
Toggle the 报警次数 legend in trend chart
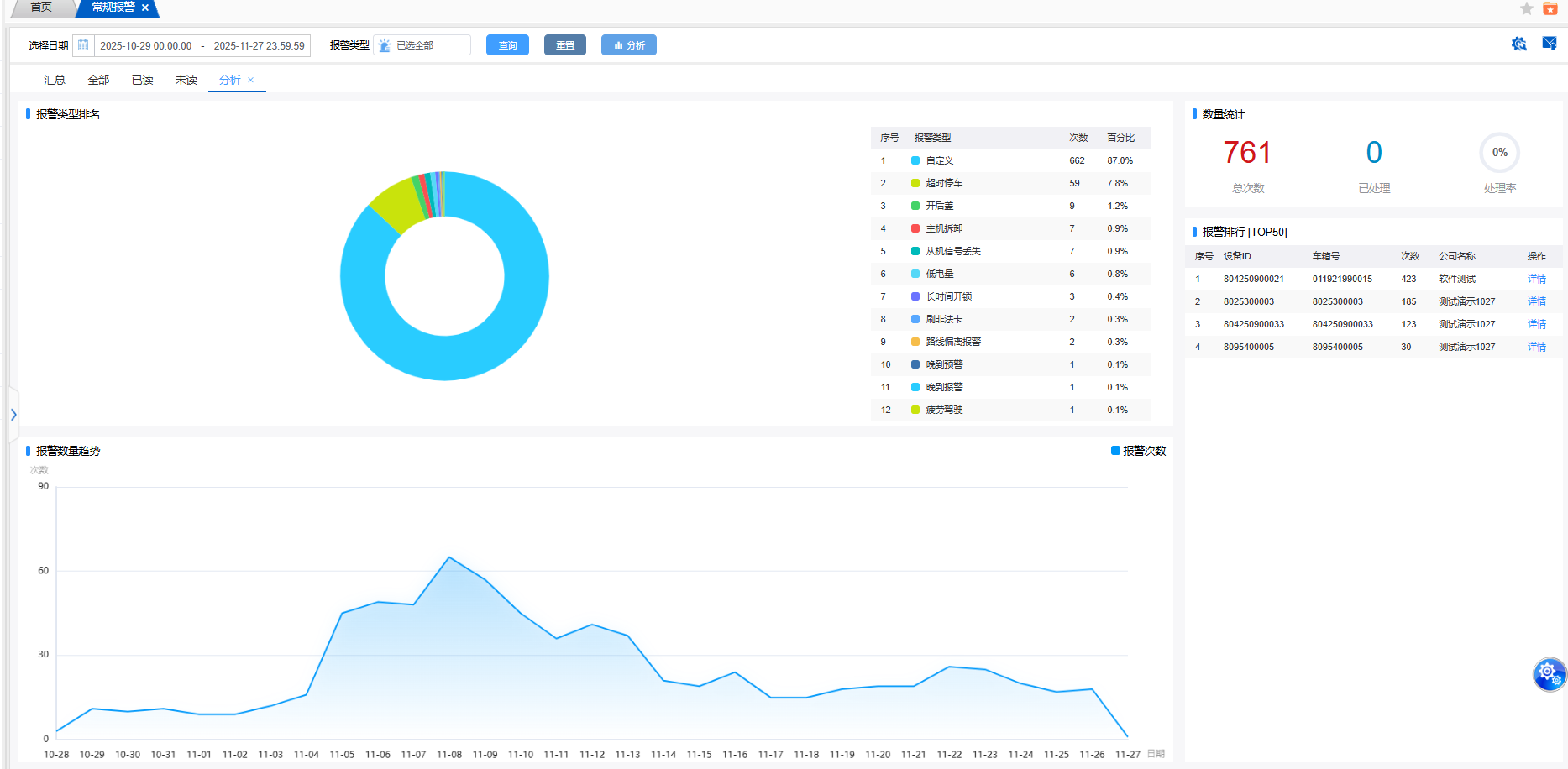tap(1138, 451)
